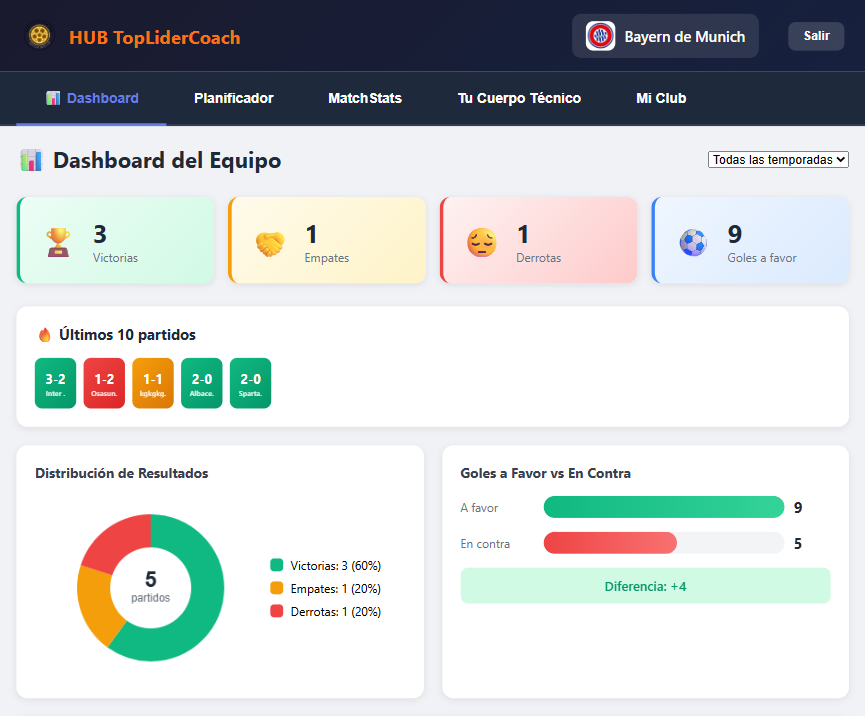
Task: Click the green A favor progress bar
Action: coord(663,507)
